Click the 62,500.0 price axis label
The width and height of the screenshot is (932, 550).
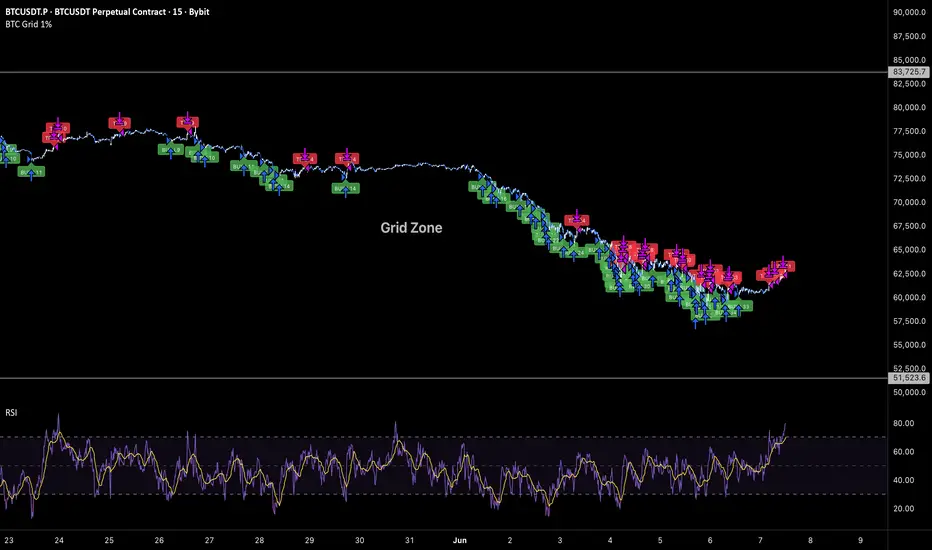pos(909,274)
